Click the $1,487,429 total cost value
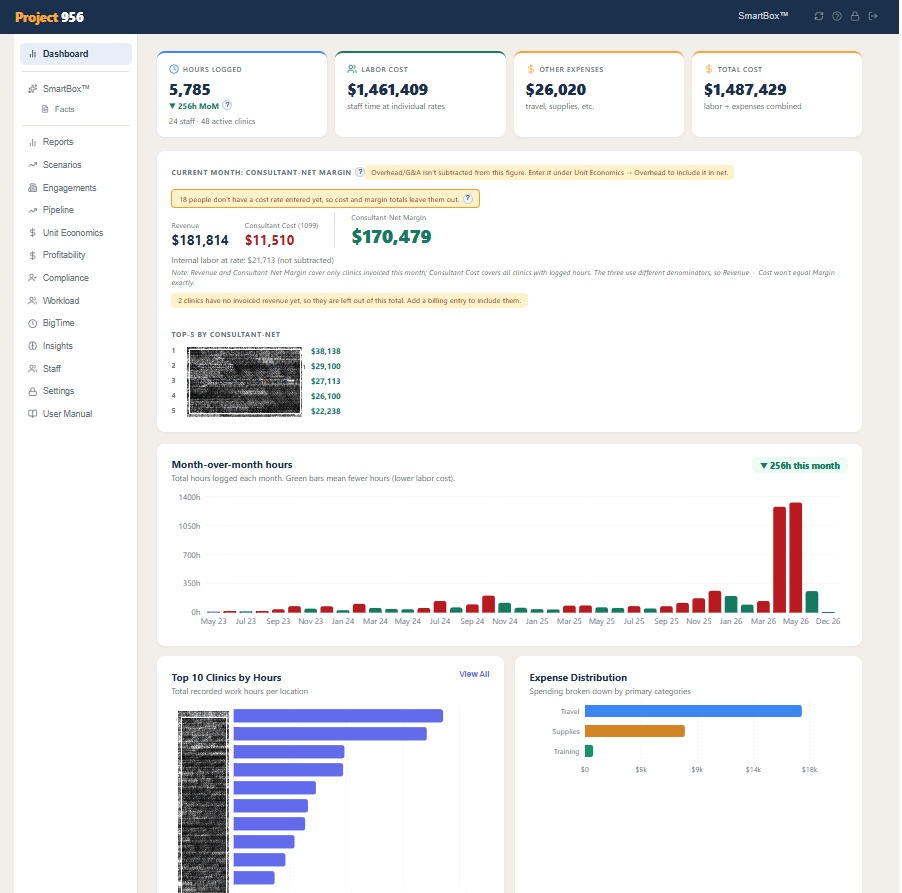 click(745, 90)
